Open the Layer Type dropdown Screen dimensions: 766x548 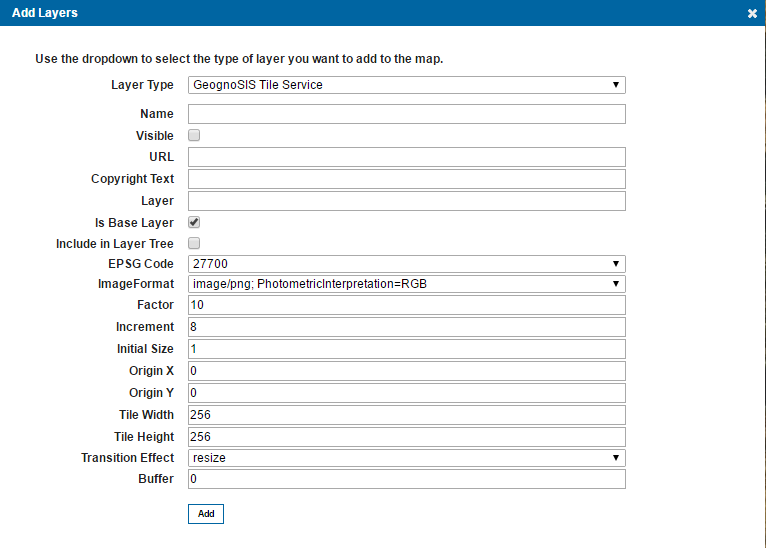click(406, 85)
